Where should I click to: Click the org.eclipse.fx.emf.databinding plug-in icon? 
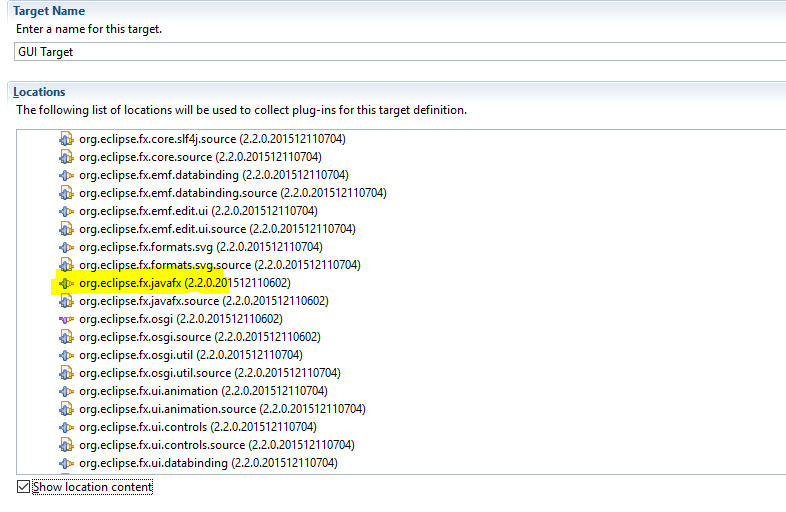click(x=66, y=175)
